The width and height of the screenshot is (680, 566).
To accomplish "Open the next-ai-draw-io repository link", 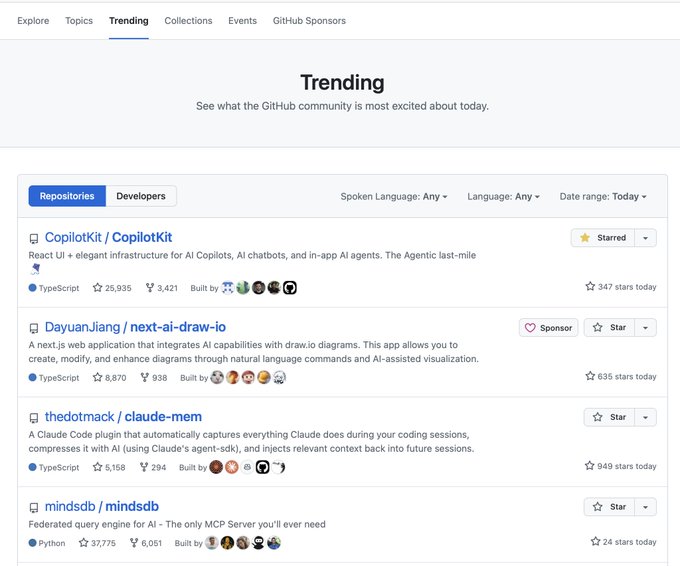I will pyautogui.click(x=178, y=327).
